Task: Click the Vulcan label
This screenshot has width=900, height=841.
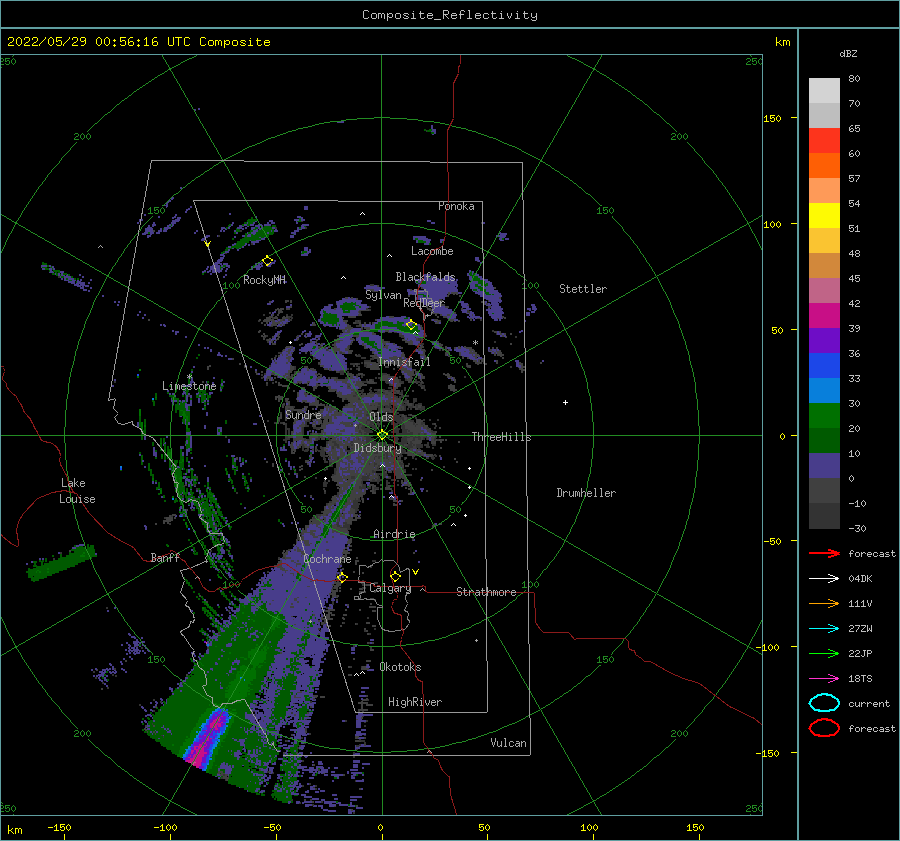Action: click(x=509, y=743)
